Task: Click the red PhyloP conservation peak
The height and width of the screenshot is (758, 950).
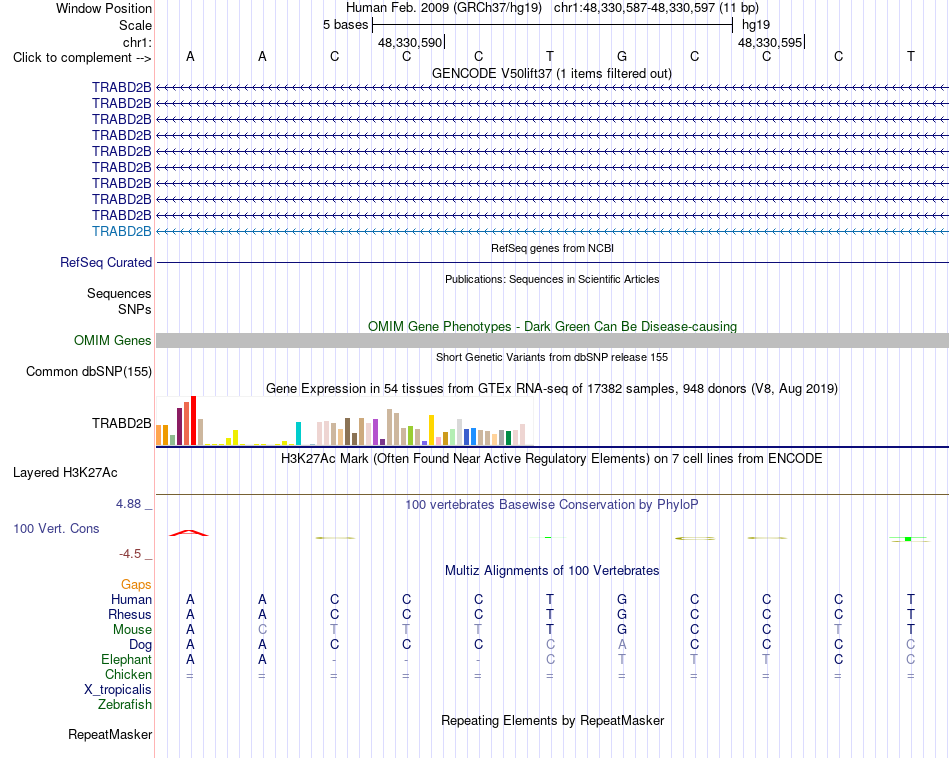Action: 189,533
